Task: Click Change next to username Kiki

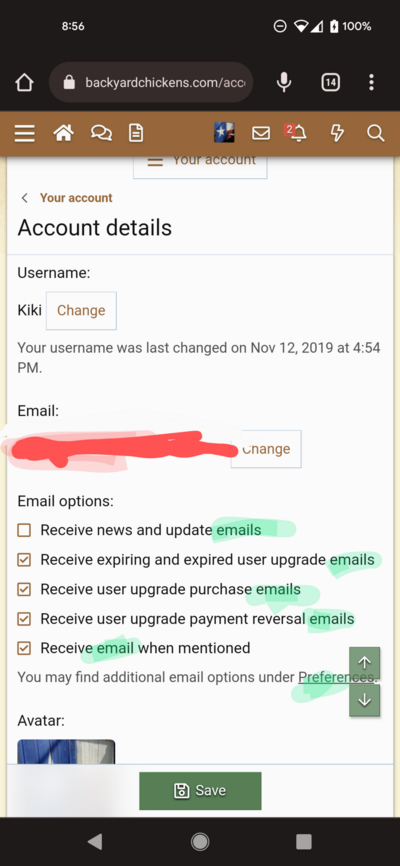Action: (x=81, y=310)
